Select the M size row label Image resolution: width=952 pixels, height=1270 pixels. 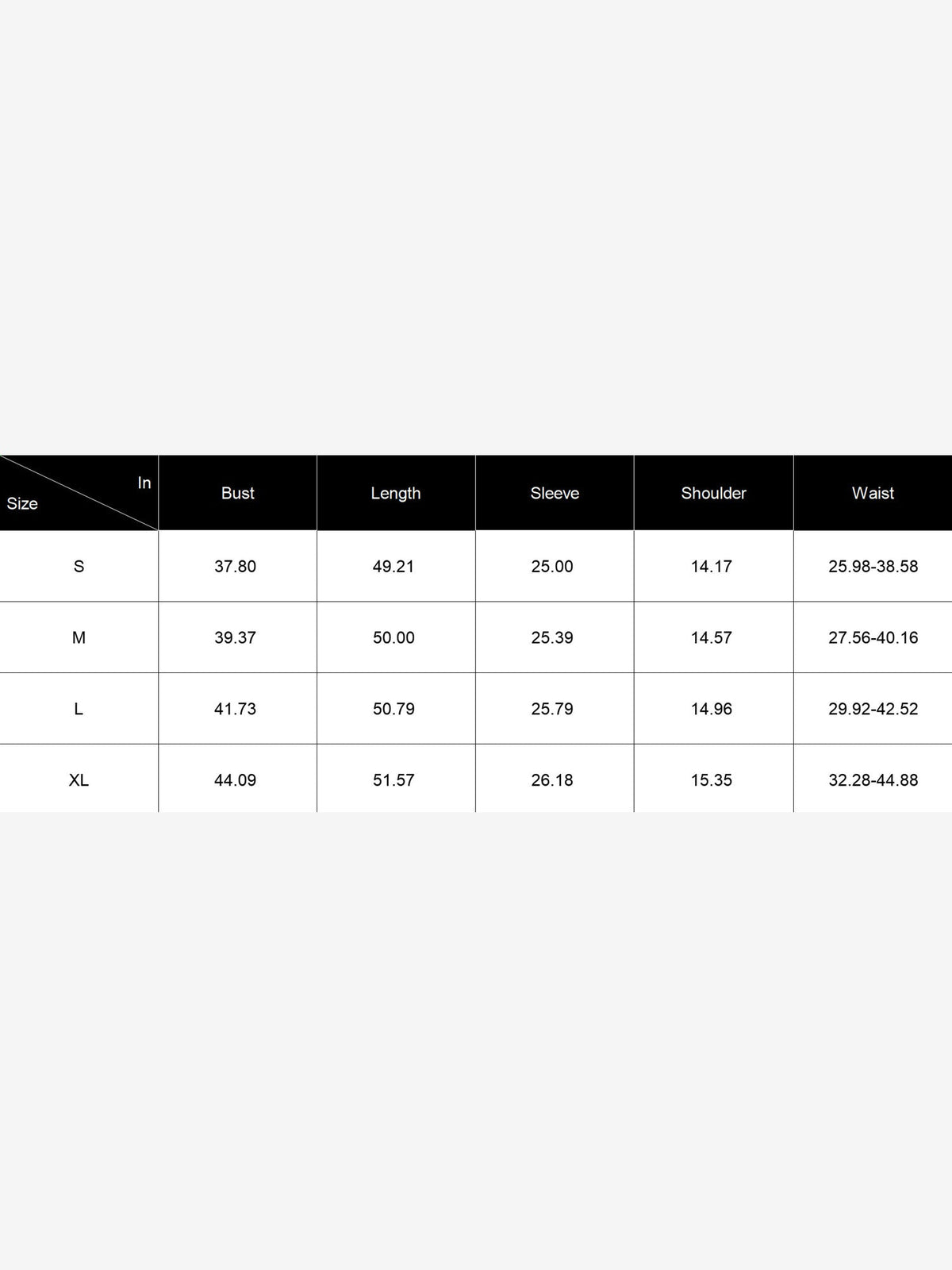click(x=79, y=637)
